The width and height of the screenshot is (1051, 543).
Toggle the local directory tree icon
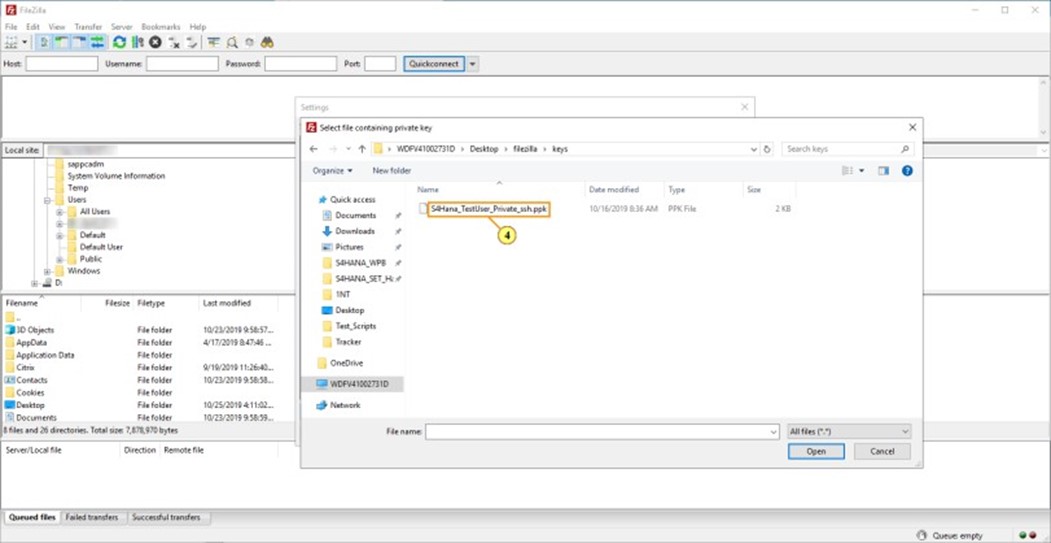62,43
